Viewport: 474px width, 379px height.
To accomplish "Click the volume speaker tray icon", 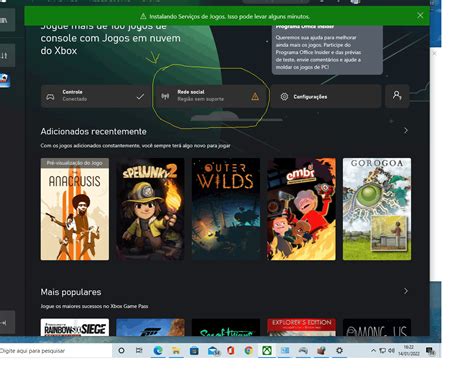I will click(x=391, y=351).
